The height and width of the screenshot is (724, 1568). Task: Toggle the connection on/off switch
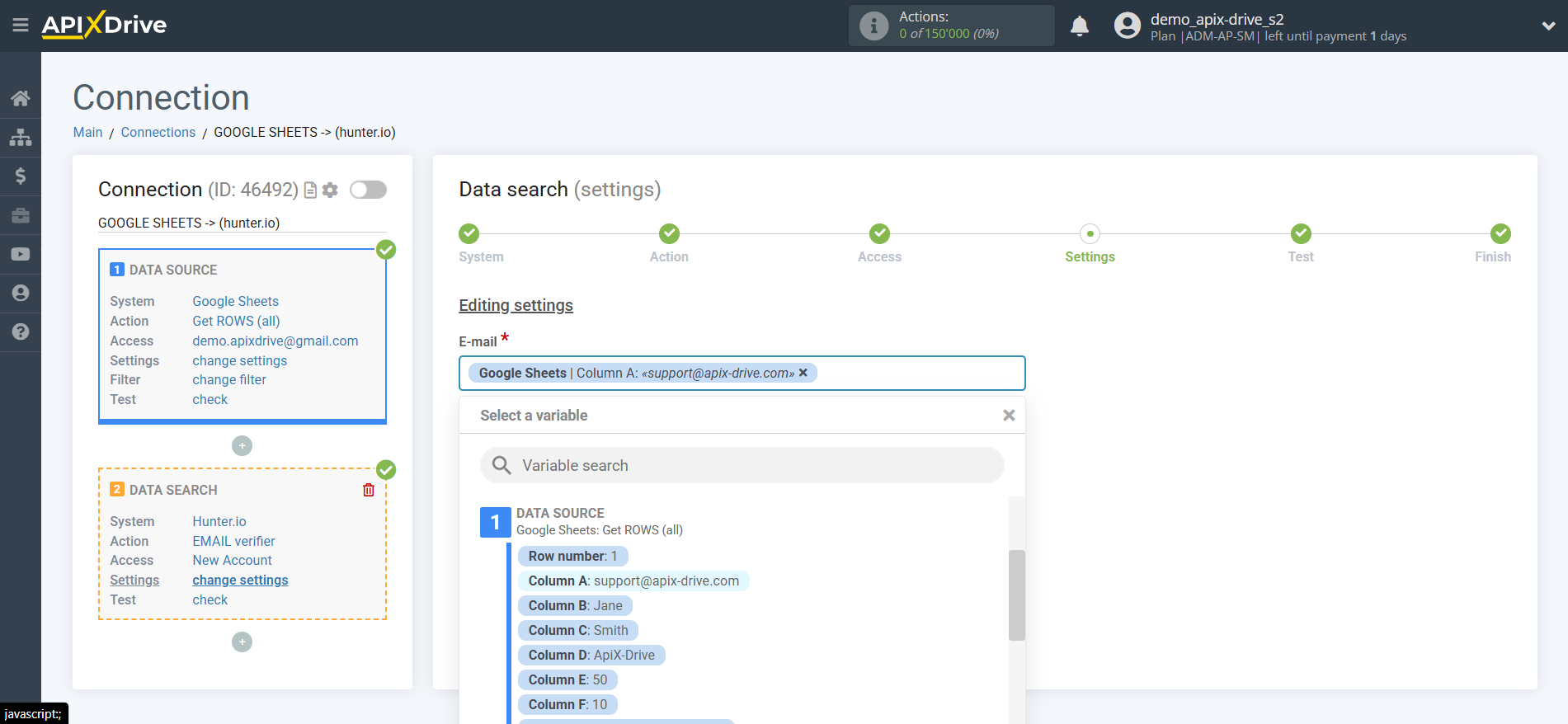(368, 190)
